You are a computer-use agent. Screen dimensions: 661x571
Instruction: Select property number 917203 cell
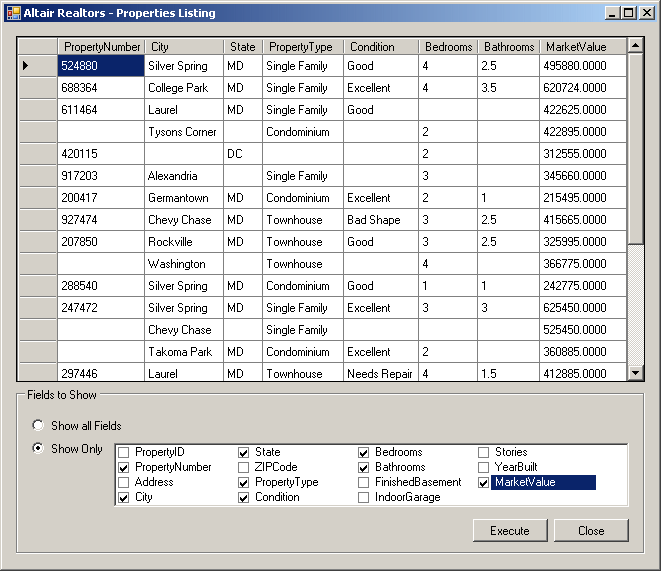(101, 176)
